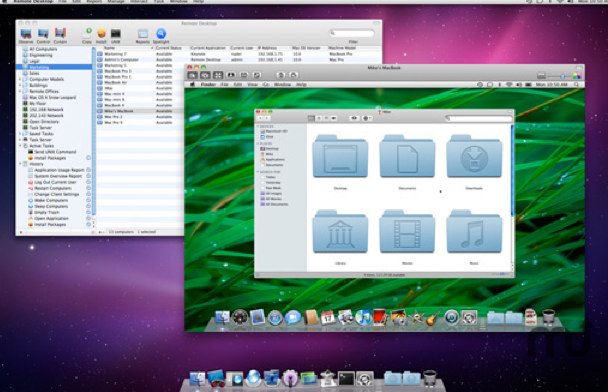The height and width of the screenshot is (392, 608).
Task: Toggle curtain lock mode in Mike's MacBook toolbar
Action: pyautogui.click(x=231, y=75)
